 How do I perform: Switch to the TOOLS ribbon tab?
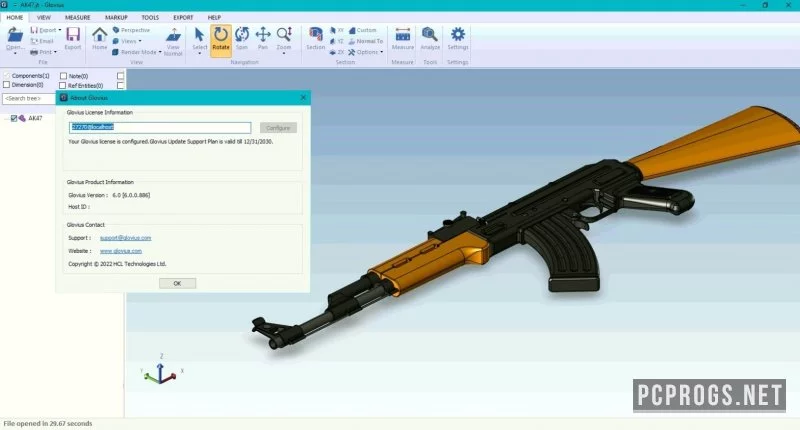coord(150,17)
